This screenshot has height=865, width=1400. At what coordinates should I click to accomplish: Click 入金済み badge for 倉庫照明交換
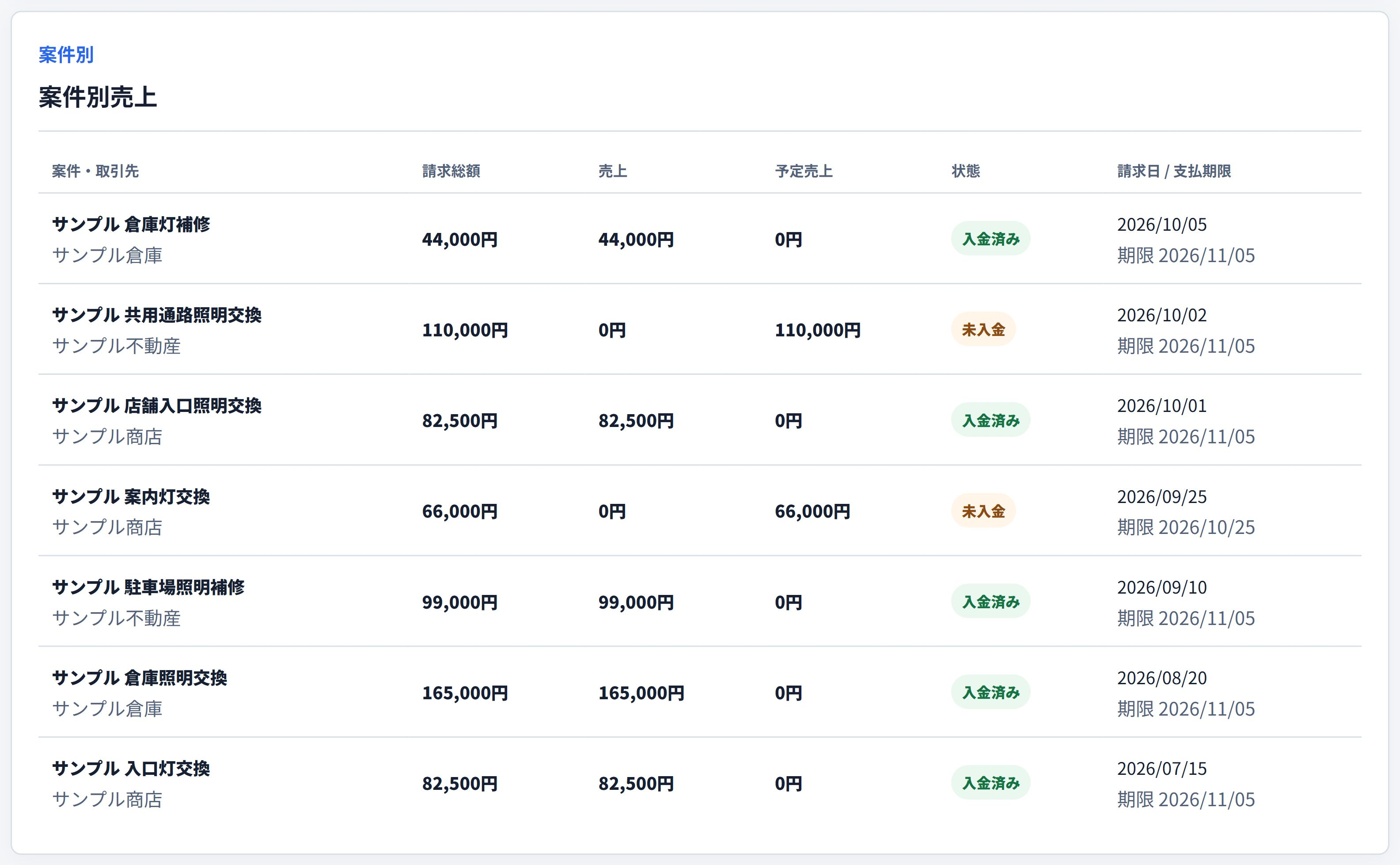990,692
